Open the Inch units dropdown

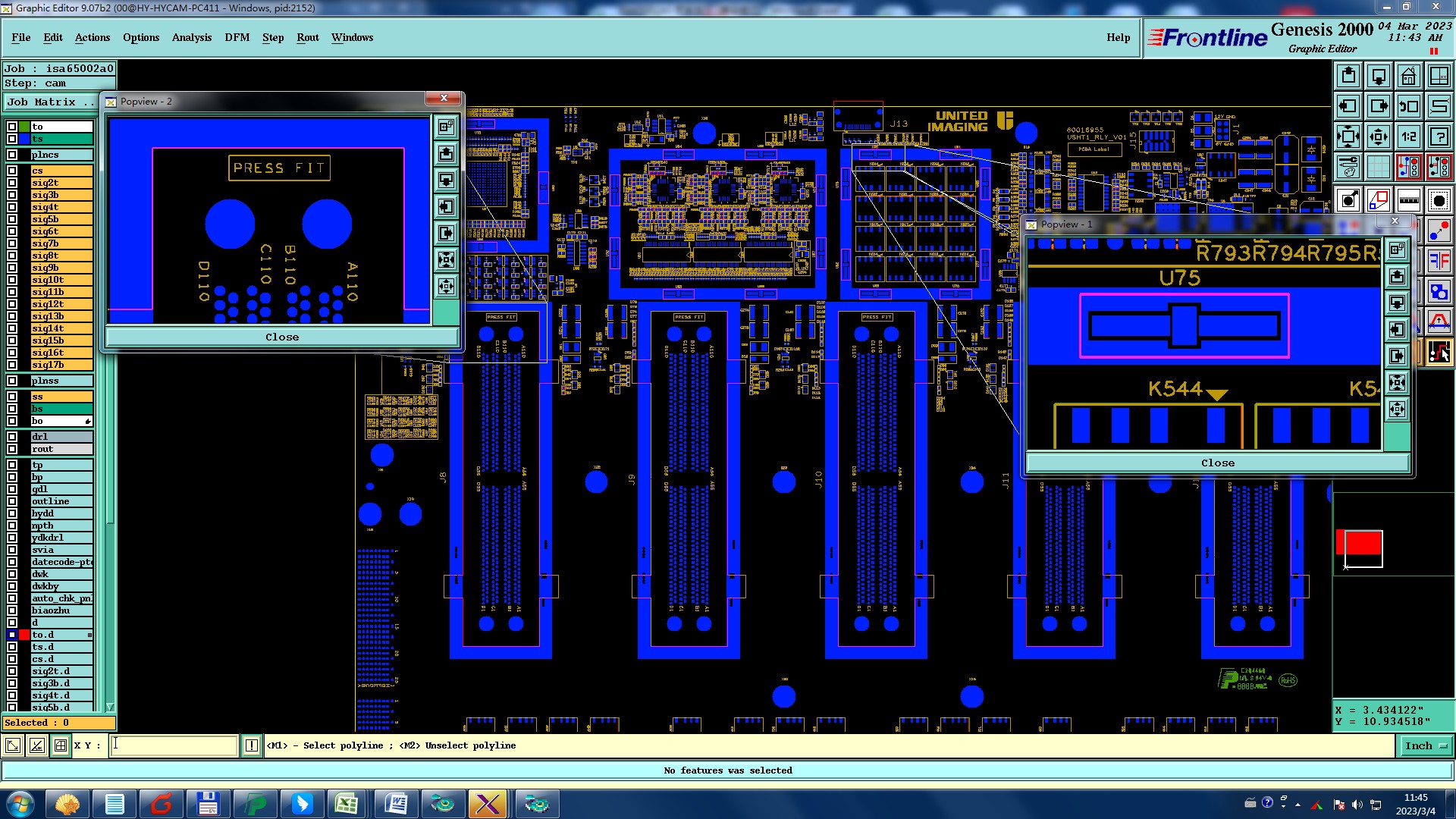(1426, 745)
